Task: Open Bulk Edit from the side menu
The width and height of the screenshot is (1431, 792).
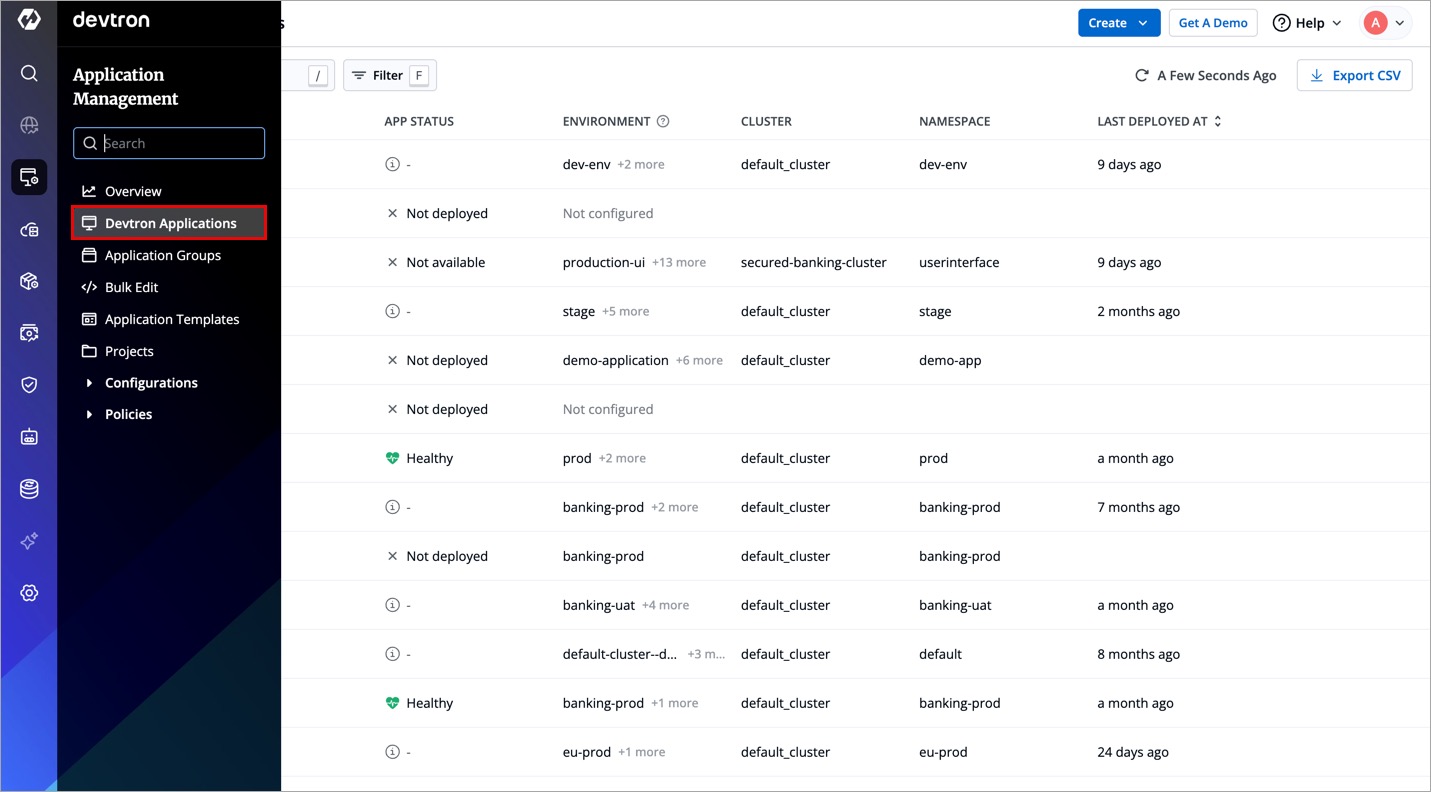Action: [x=131, y=287]
